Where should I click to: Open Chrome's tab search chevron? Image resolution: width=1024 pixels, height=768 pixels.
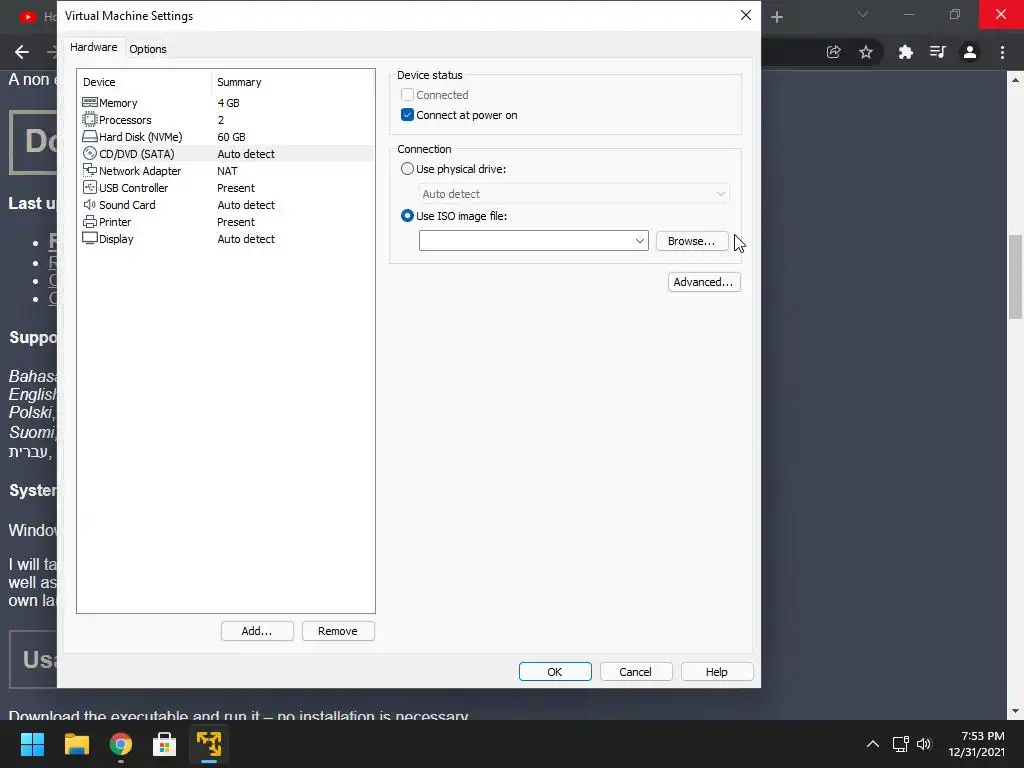tap(863, 14)
